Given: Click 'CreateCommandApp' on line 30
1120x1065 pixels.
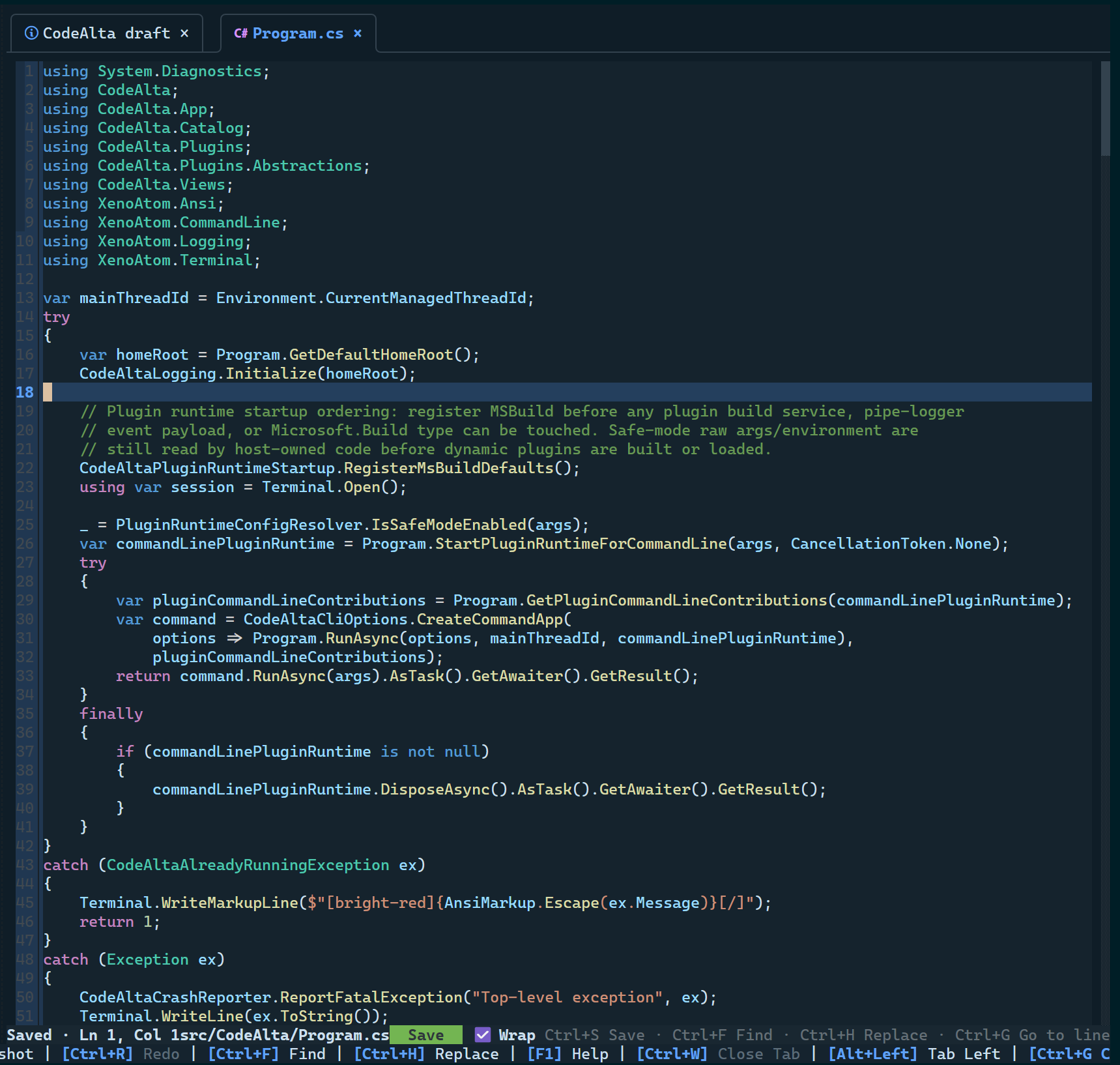Looking at the screenshot, I should coord(490,619).
